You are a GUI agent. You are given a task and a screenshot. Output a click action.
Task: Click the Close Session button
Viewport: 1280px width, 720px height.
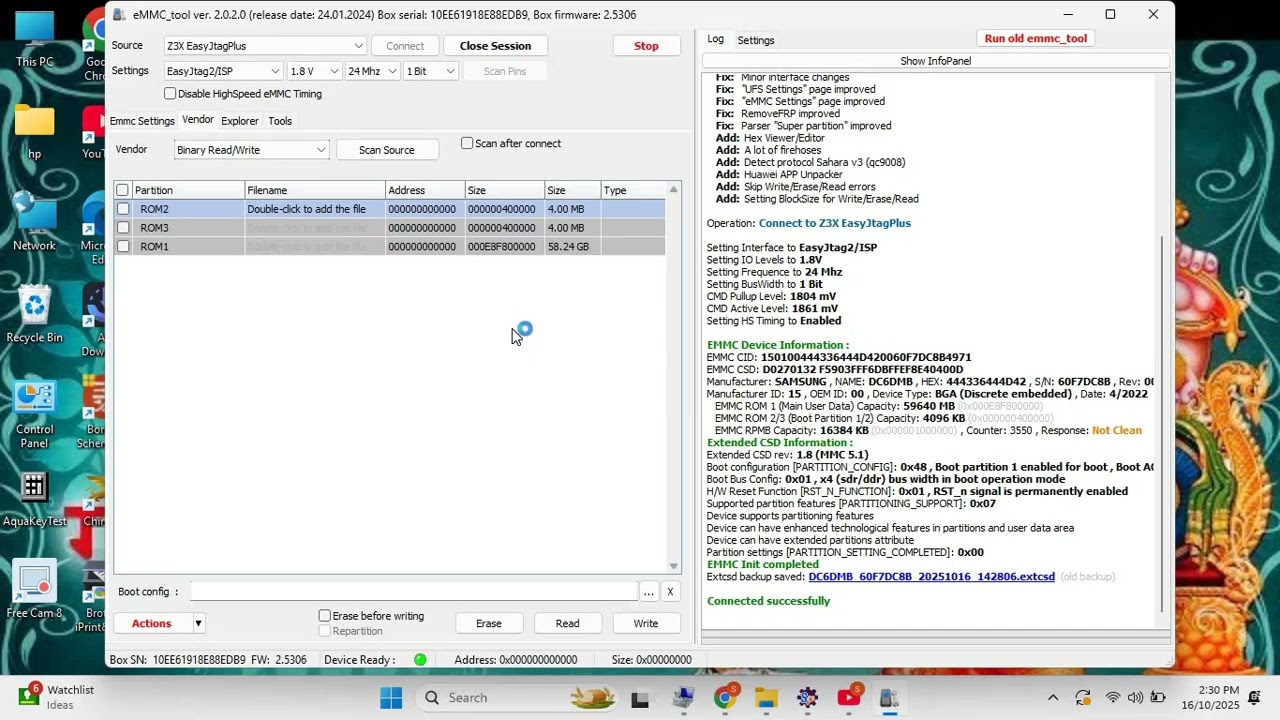[496, 46]
